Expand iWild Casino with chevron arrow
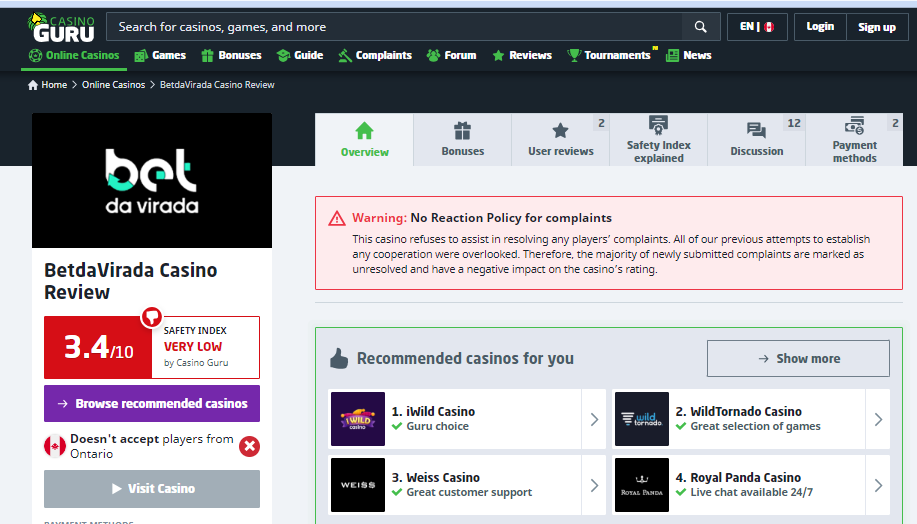The image size is (917, 524). [594, 419]
